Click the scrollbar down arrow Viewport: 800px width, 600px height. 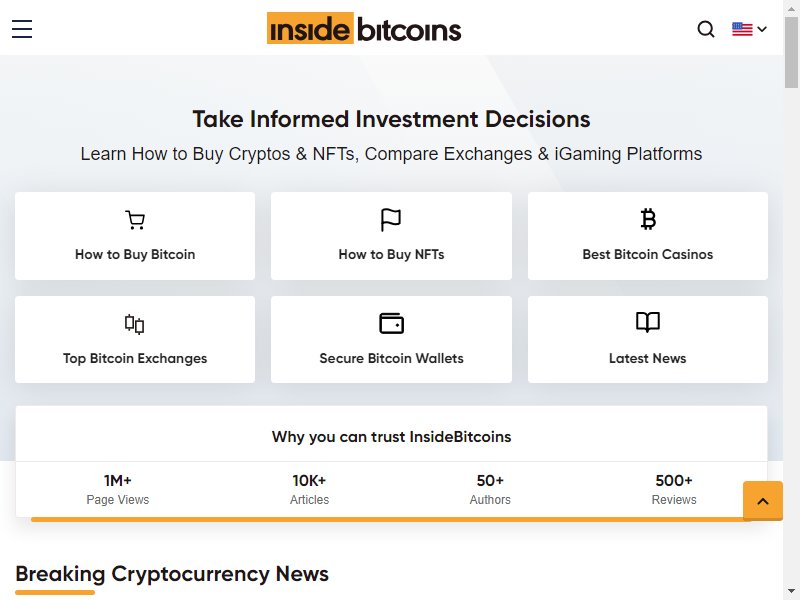[791, 591]
